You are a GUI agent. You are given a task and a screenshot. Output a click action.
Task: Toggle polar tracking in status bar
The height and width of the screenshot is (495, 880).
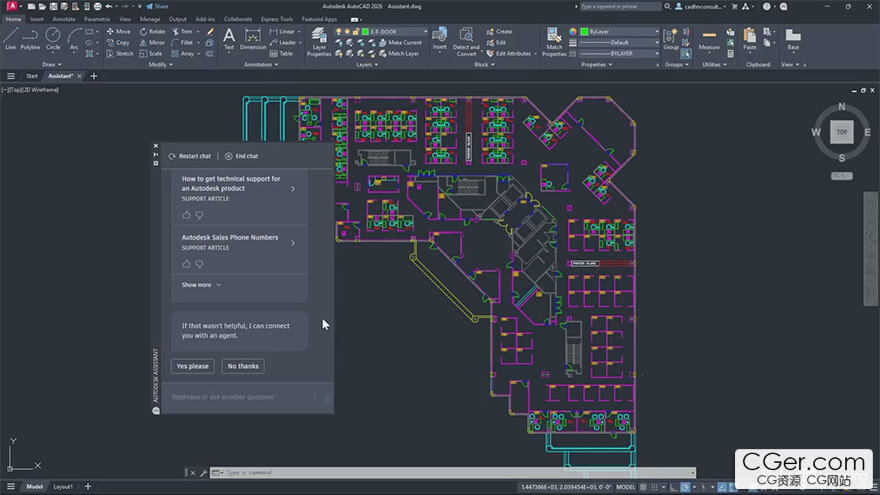685,487
